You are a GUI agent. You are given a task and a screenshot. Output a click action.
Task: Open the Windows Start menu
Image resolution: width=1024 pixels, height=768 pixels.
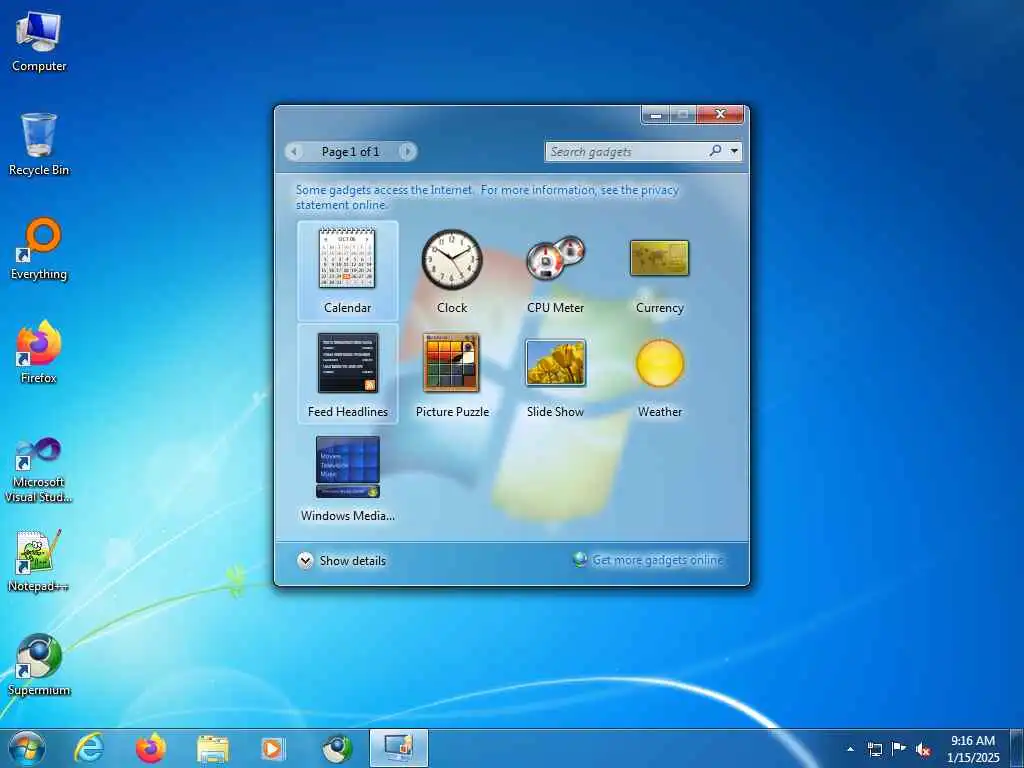point(27,749)
